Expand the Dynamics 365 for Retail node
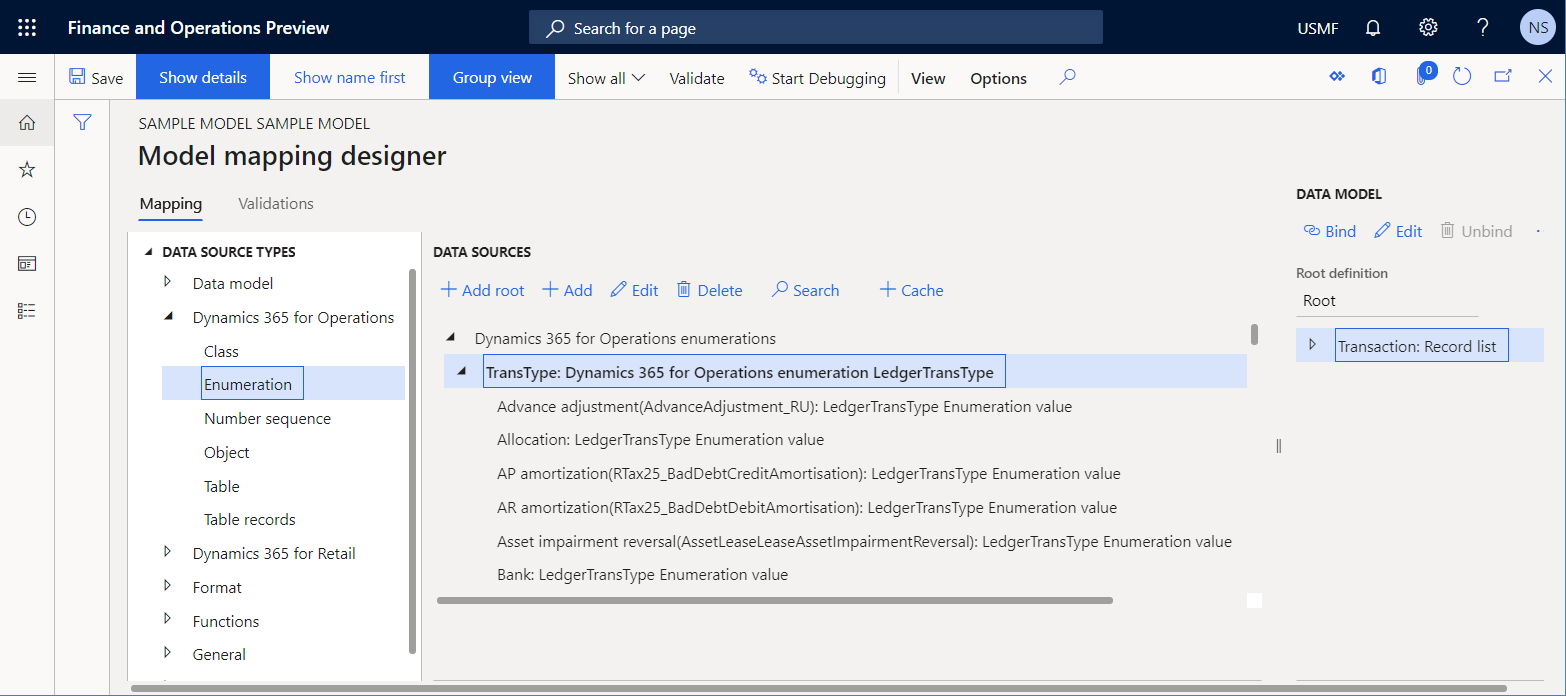 tap(167, 552)
